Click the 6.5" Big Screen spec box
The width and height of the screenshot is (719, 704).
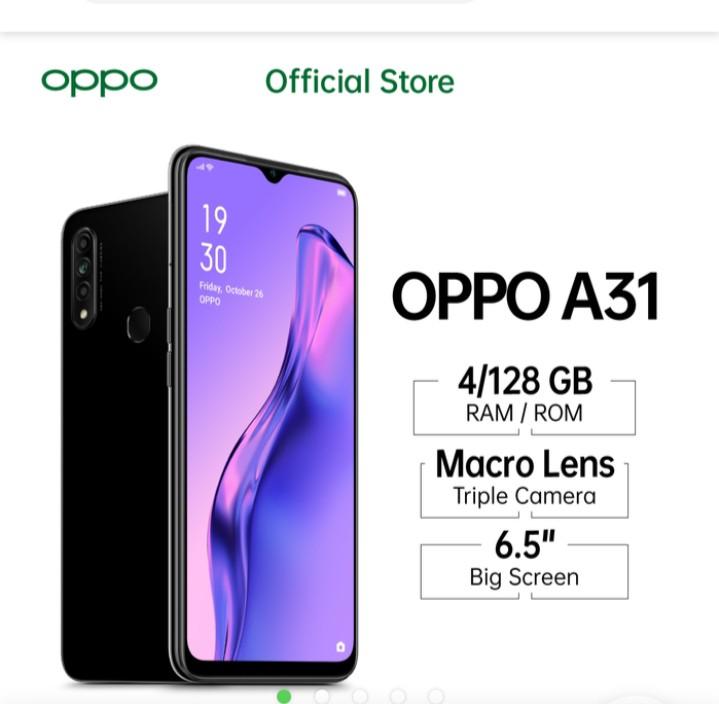[525, 565]
